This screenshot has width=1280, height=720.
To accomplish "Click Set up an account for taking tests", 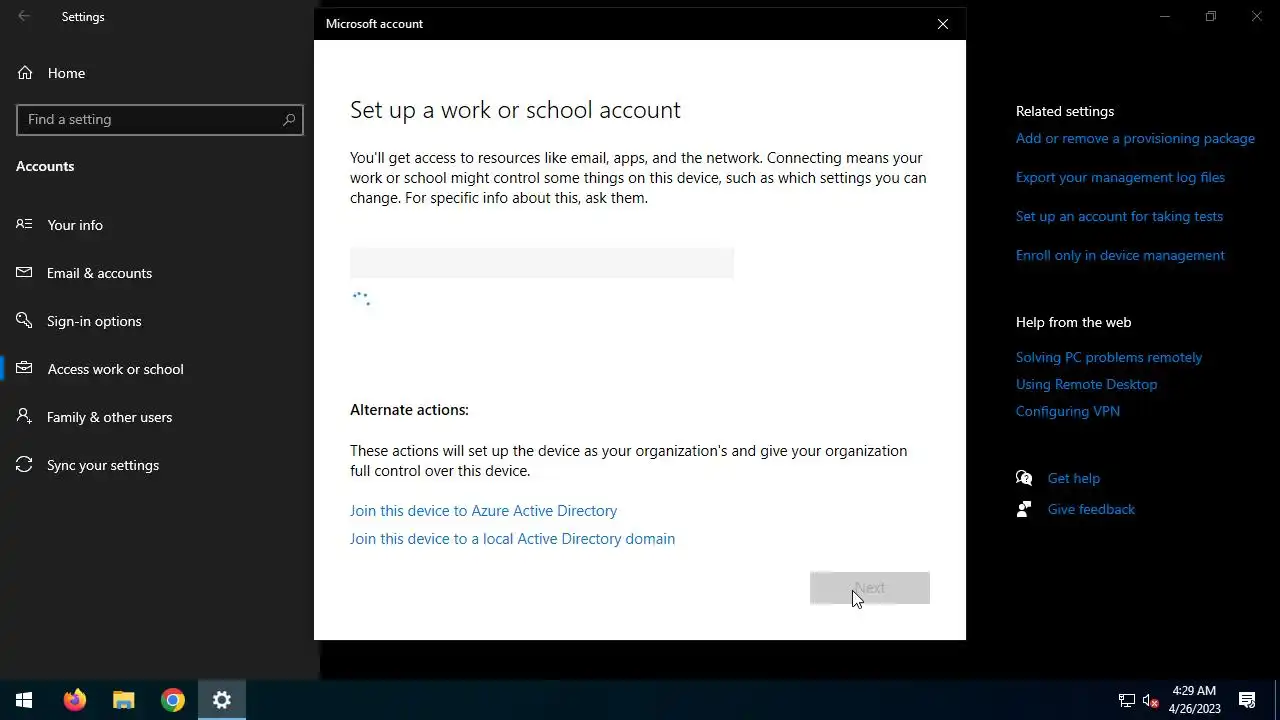I will click(x=1119, y=216).
